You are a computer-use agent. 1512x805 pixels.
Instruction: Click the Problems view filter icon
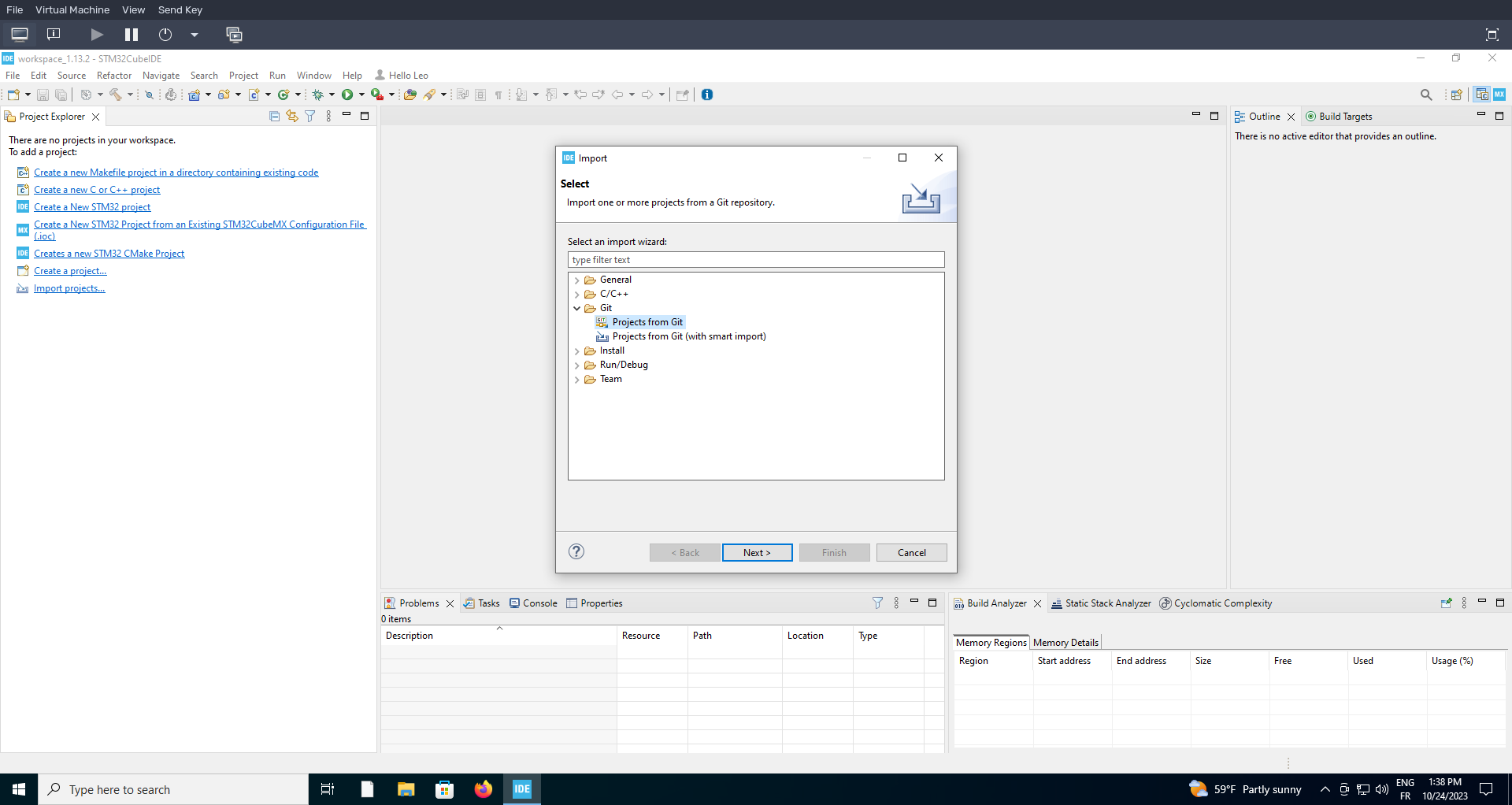tap(878, 603)
